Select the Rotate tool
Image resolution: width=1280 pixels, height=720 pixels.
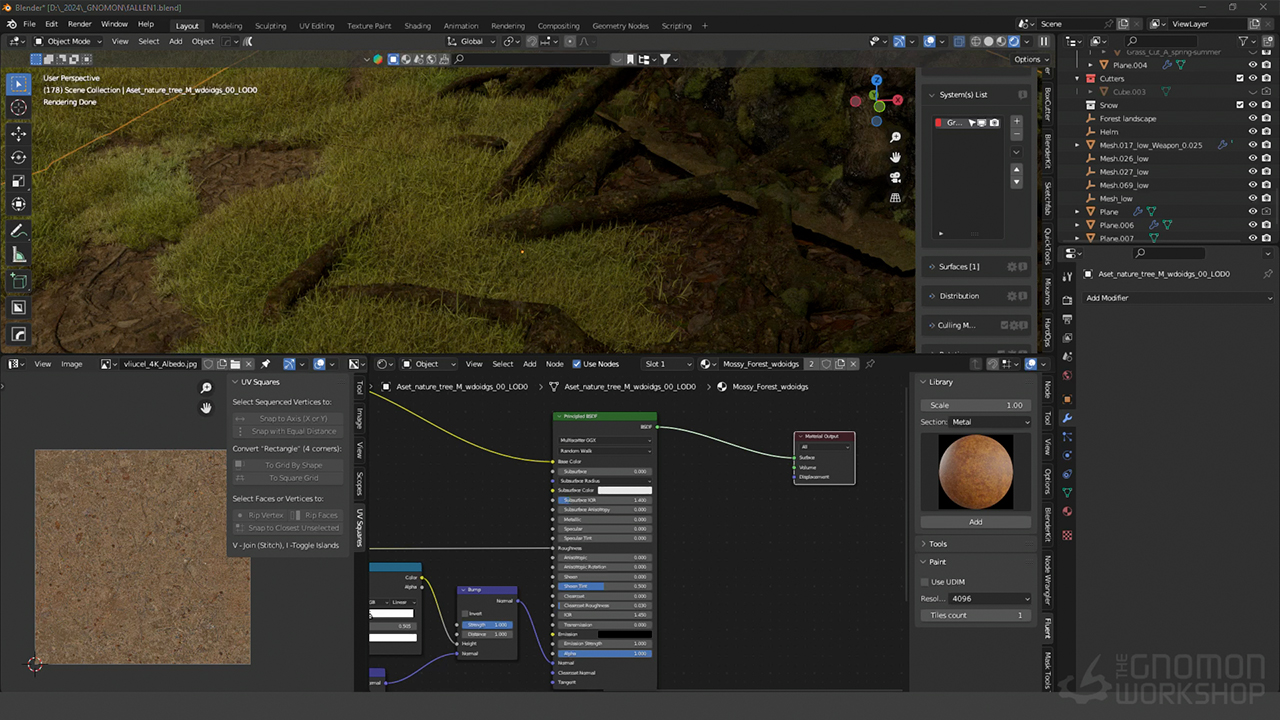[19, 157]
